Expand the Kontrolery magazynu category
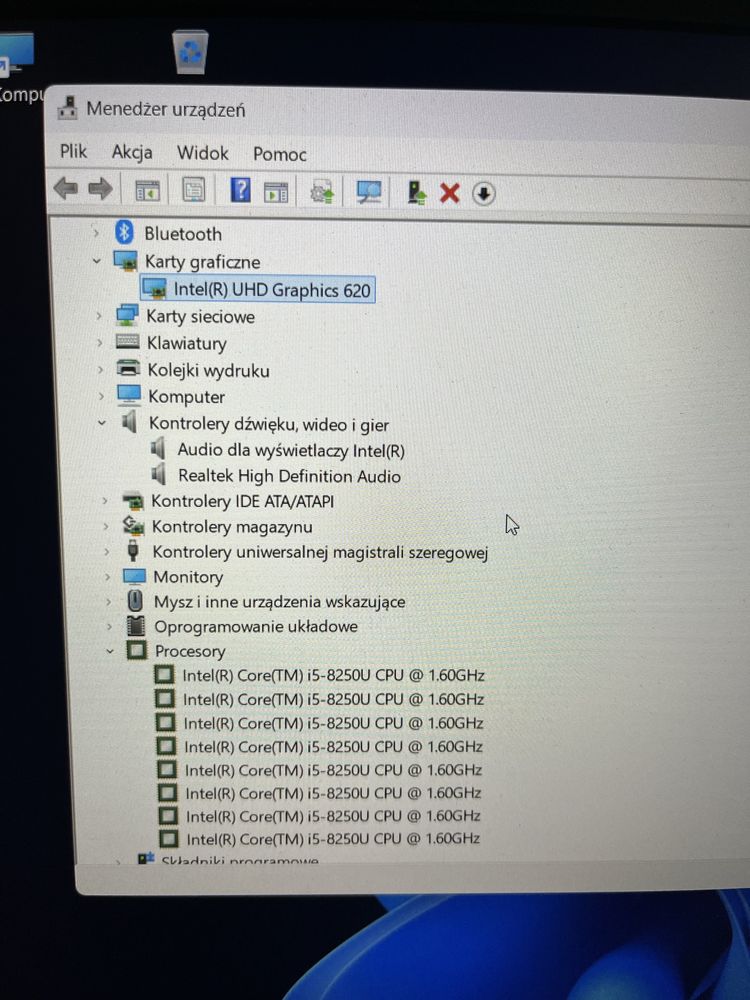 click(x=106, y=526)
